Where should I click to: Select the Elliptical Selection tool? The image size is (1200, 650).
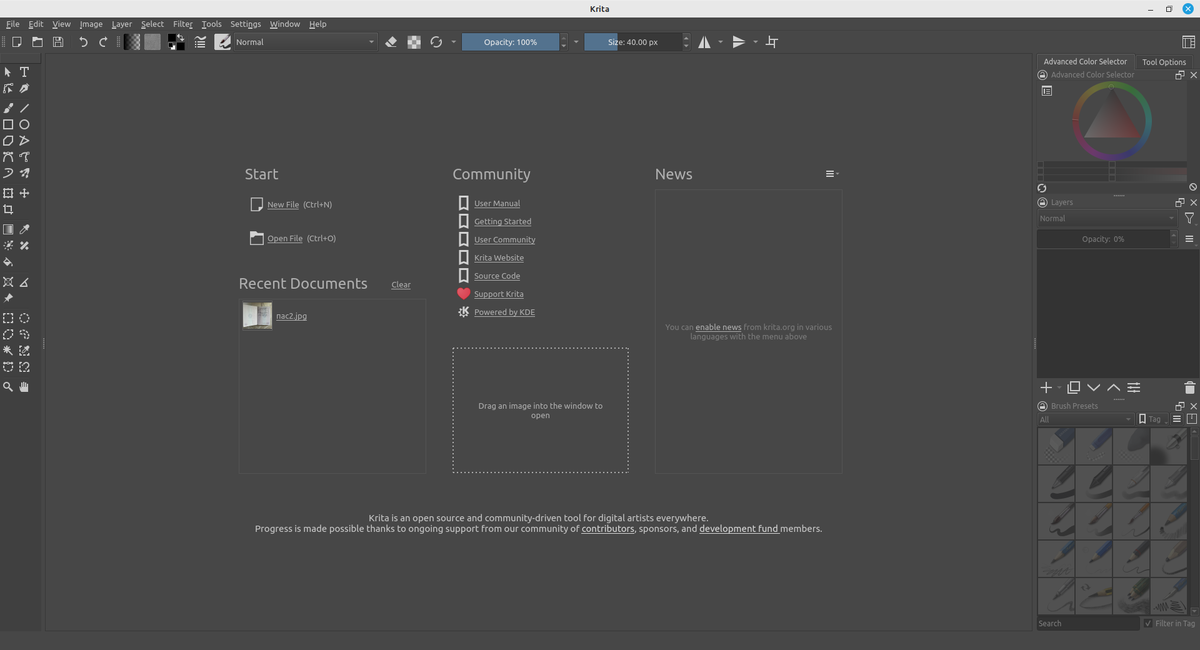click(x=24, y=318)
